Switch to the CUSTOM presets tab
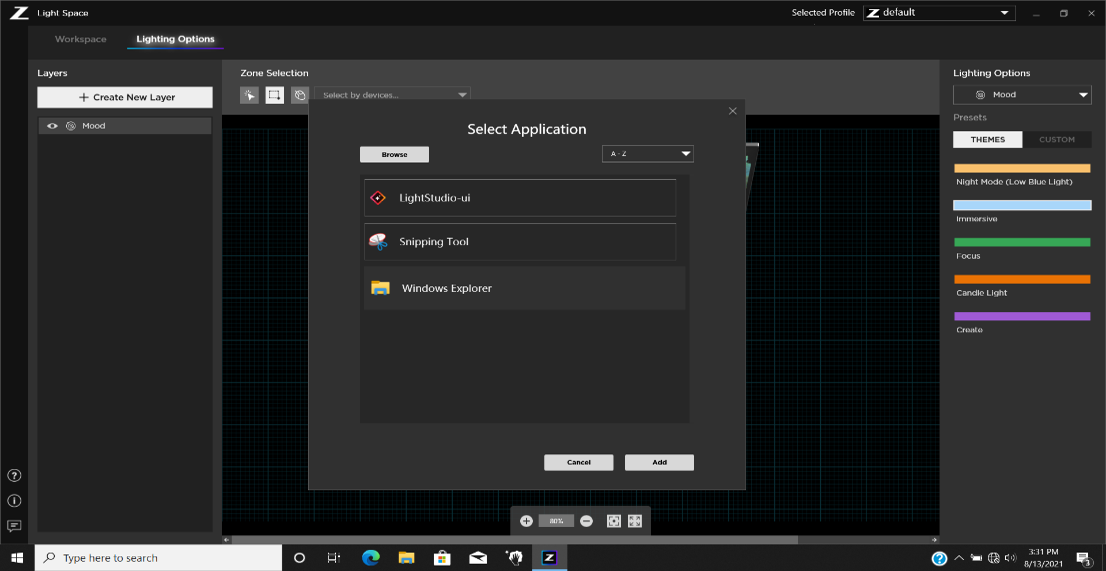The image size is (1106, 571). coord(1056,140)
